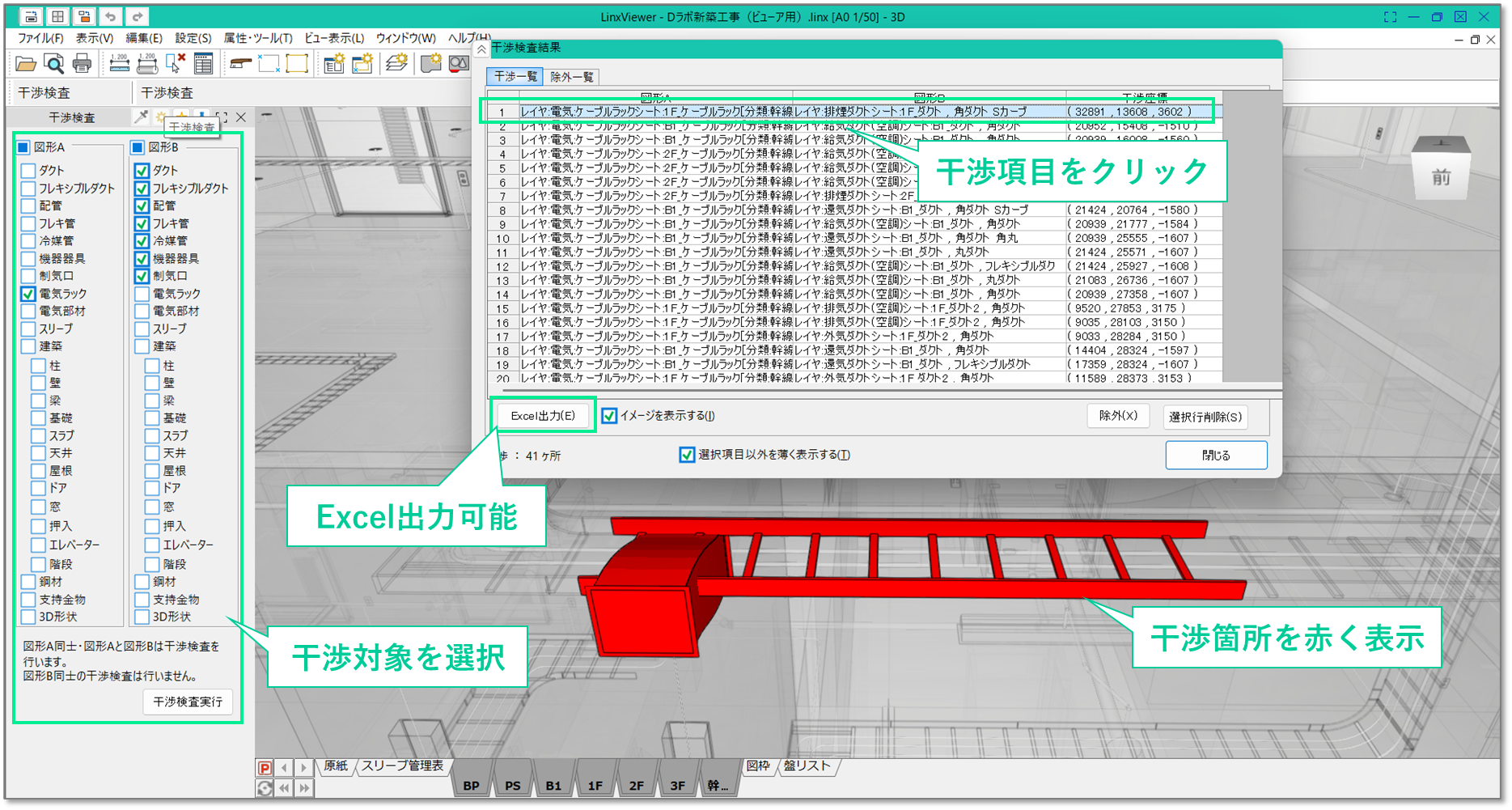Viewport: 1512px width, 810px height.
Task: Toggle 選択項目以外を薄く表示する checkbox
Action: tap(687, 455)
